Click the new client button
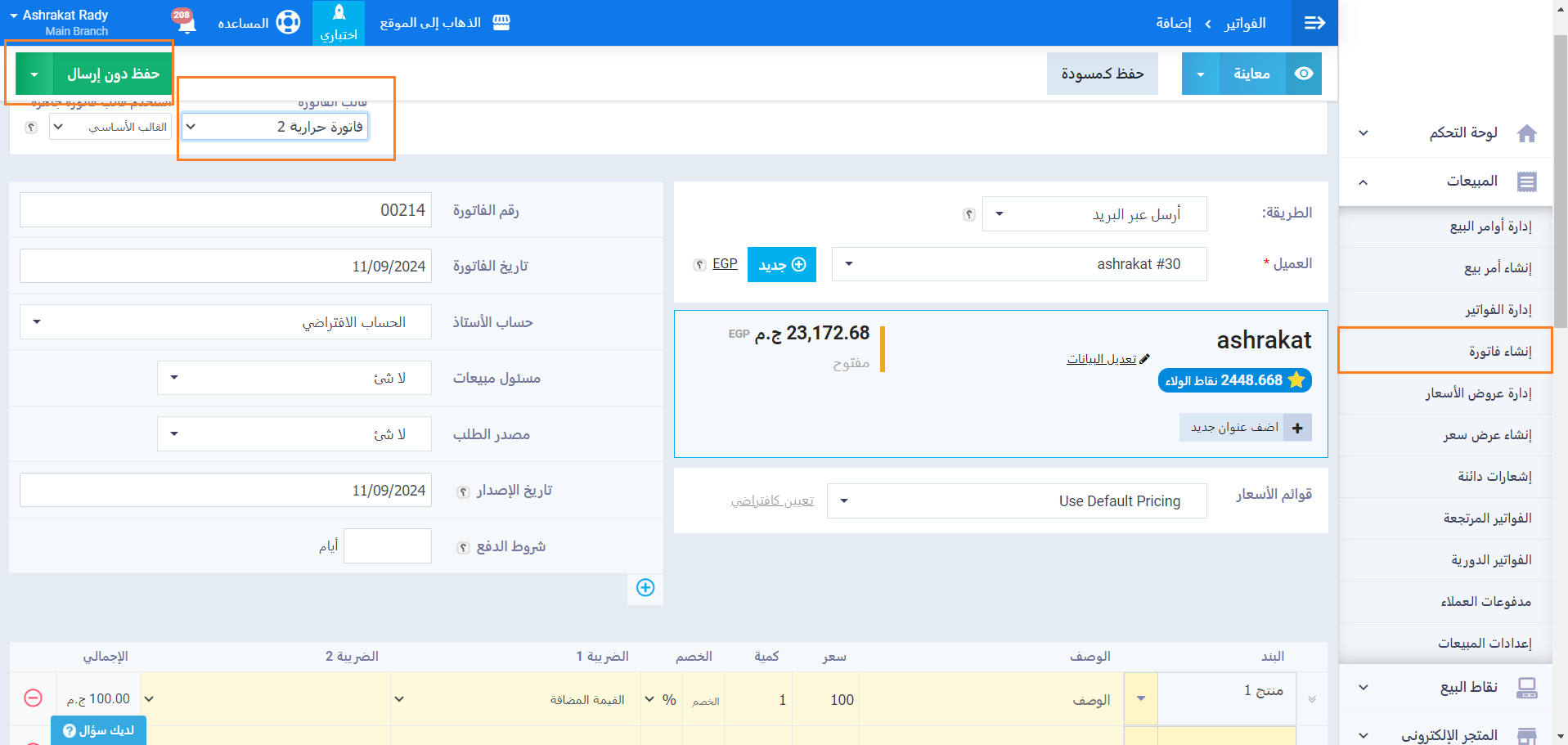1568x745 pixels. (781, 265)
